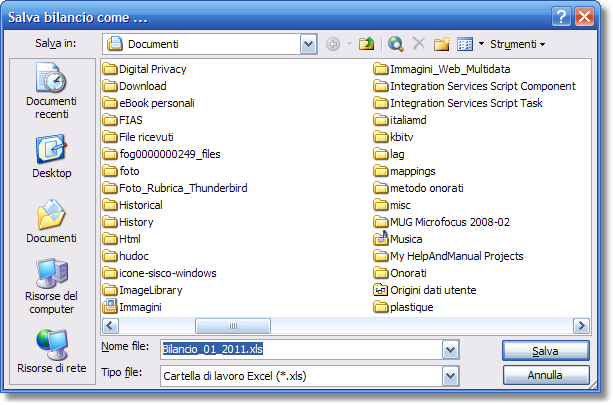Select the History folder
The width and height of the screenshot is (613, 405).
point(128,222)
